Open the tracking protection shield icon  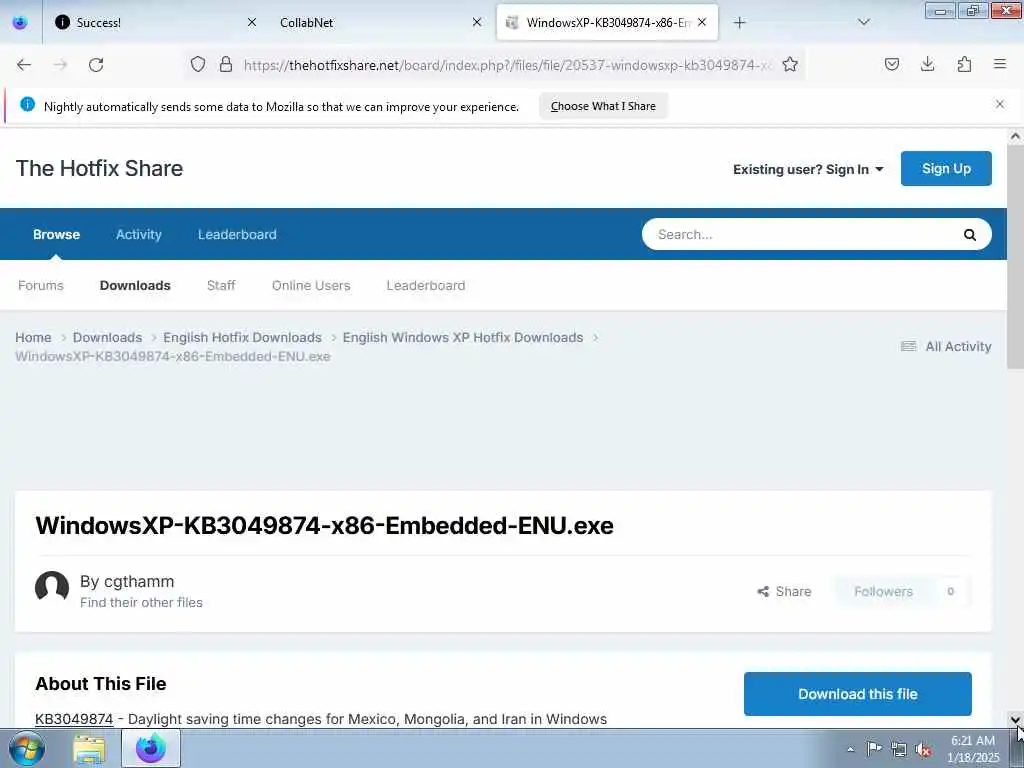point(198,64)
